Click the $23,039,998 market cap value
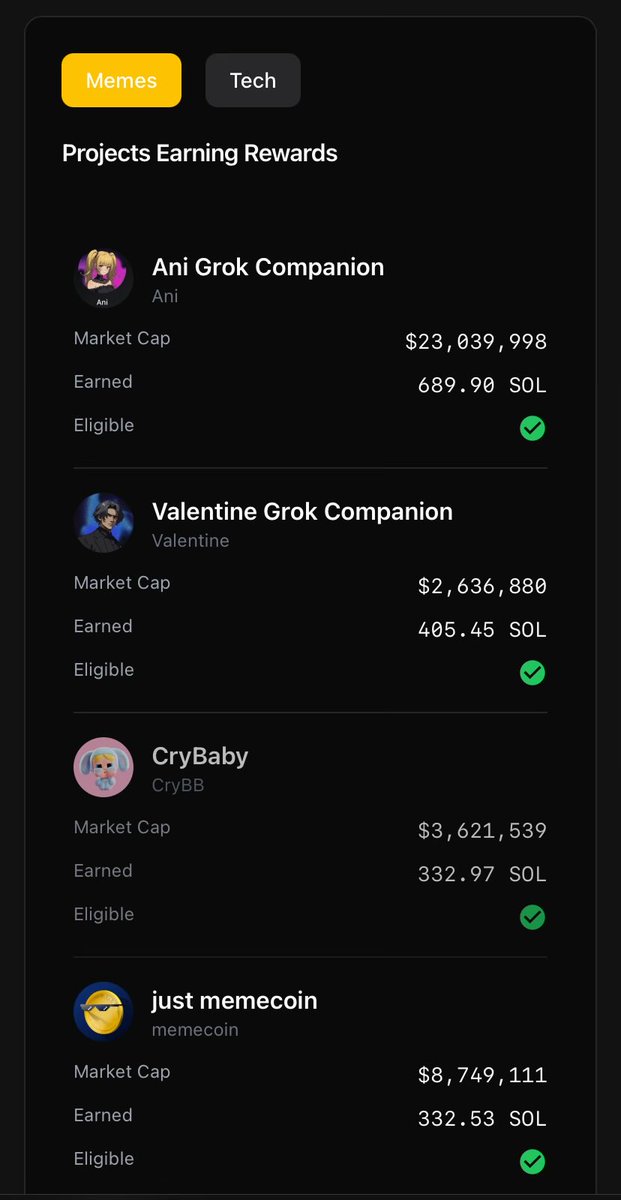 pos(476,342)
